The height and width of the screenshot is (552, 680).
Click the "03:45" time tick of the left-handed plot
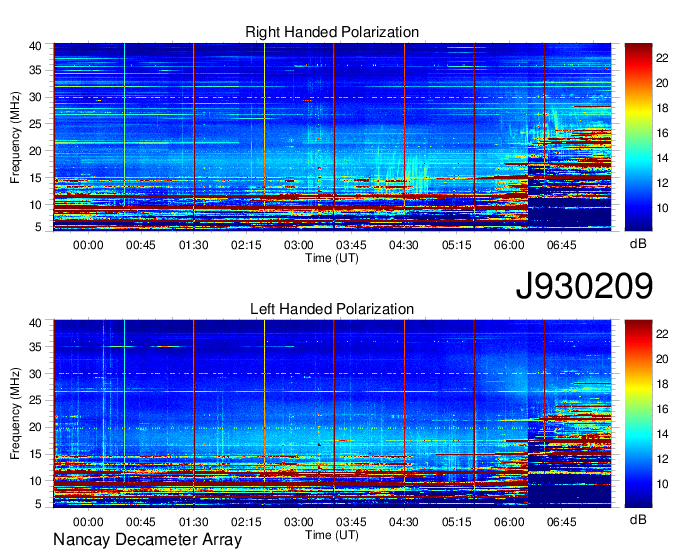pyautogui.click(x=351, y=522)
